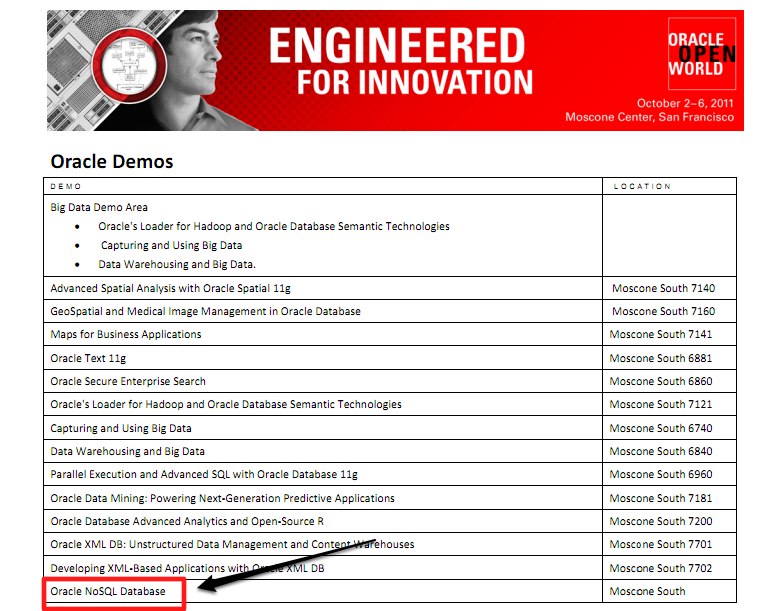Select the Big Data Demo Area title
Image resolution: width=777 pixels, height=611 pixels.
99,208
